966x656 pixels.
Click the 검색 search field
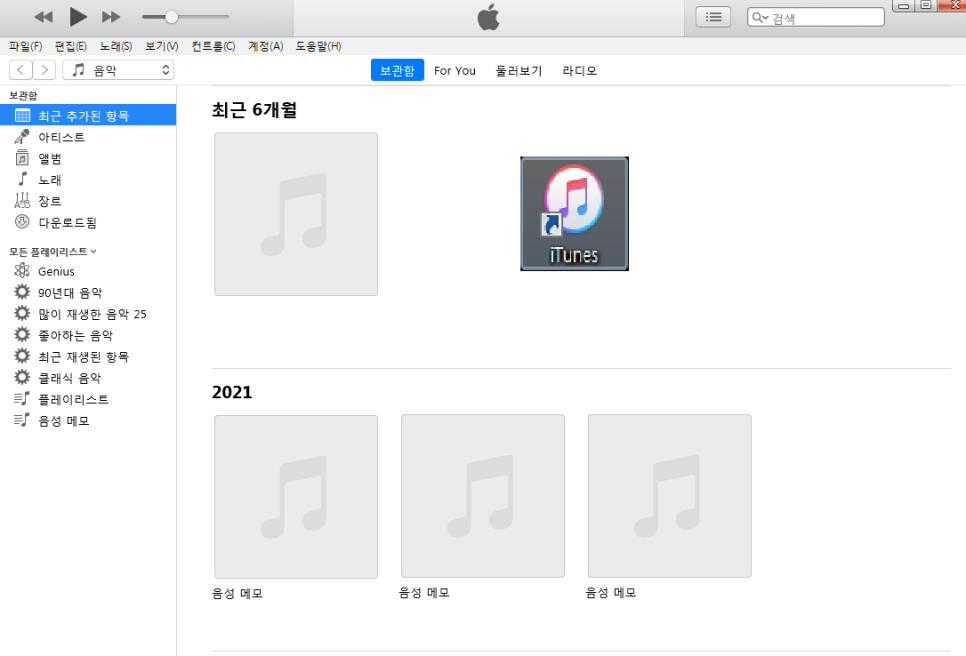click(x=816, y=17)
